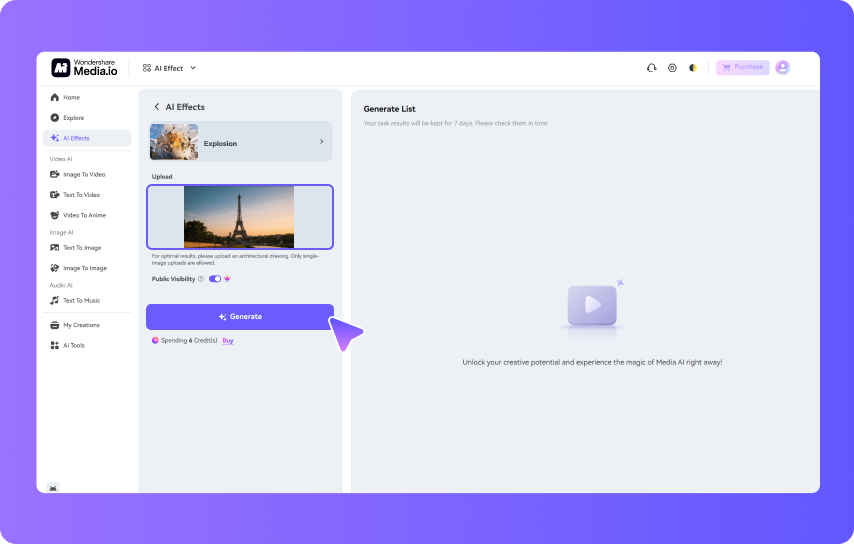Open My Creations in sidebar
Viewport: 854px width, 544px height.
tap(75, 325)
